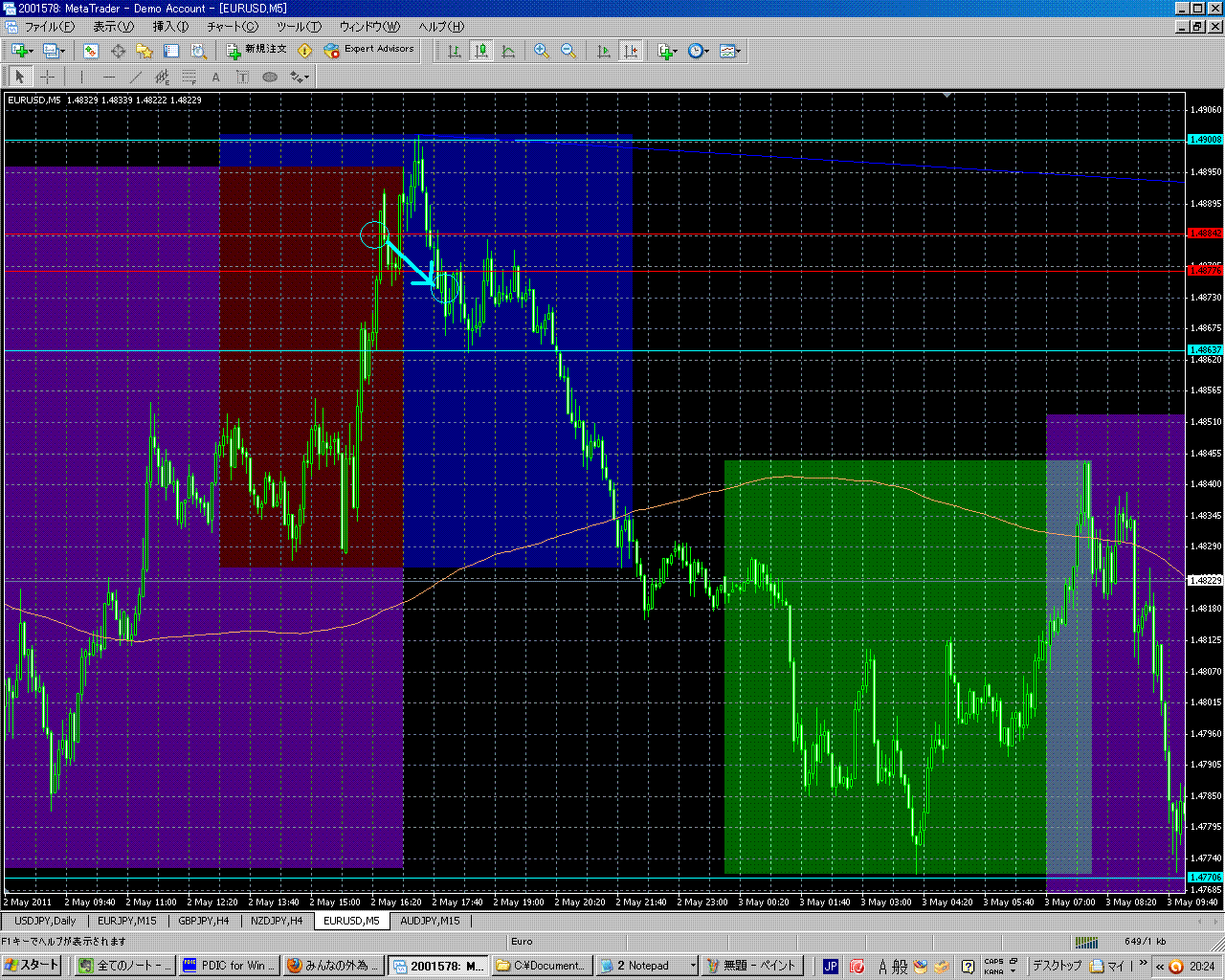1225x980 pixels.
Task: Select the horizontal line drawing tool
Action: 108,77
